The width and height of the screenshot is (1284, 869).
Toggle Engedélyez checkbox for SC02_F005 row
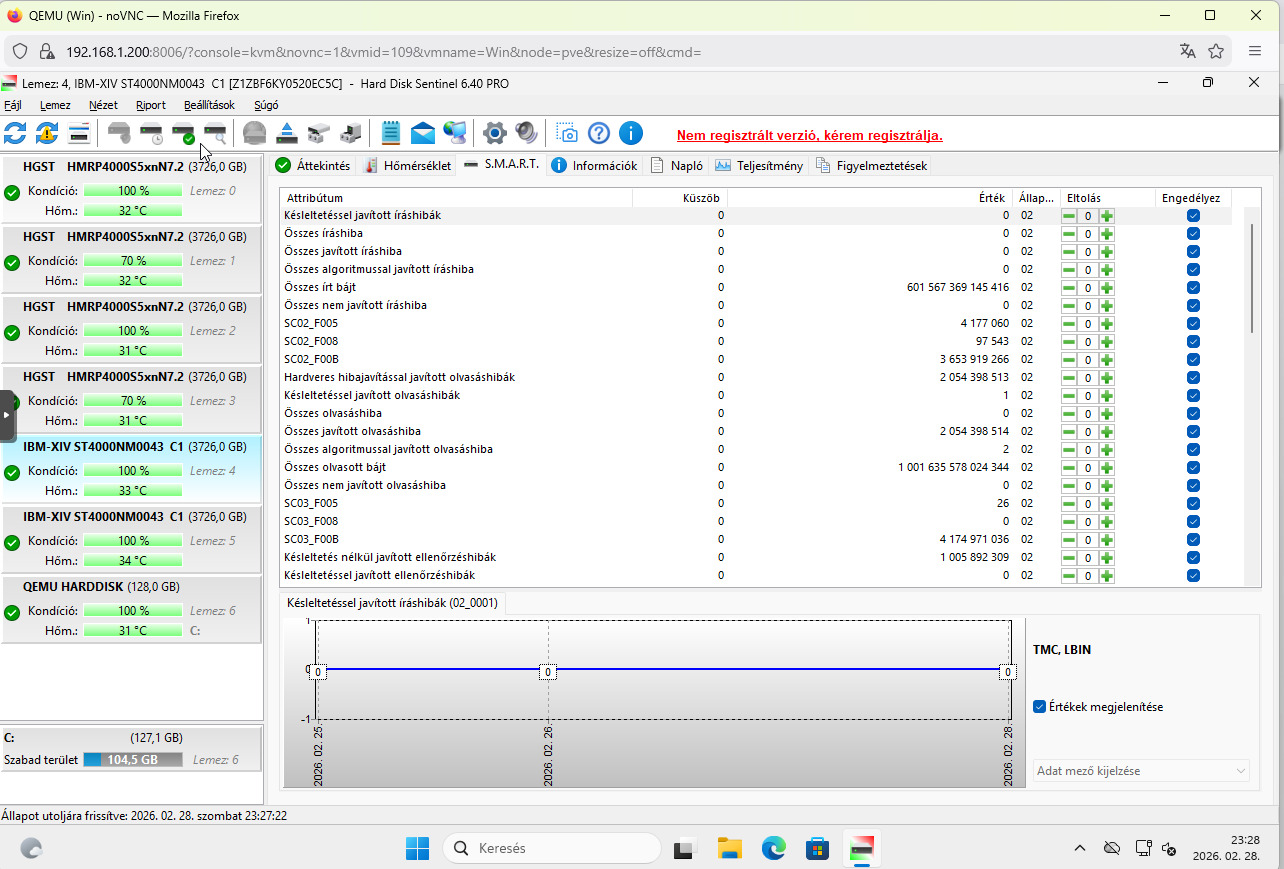1193,324
